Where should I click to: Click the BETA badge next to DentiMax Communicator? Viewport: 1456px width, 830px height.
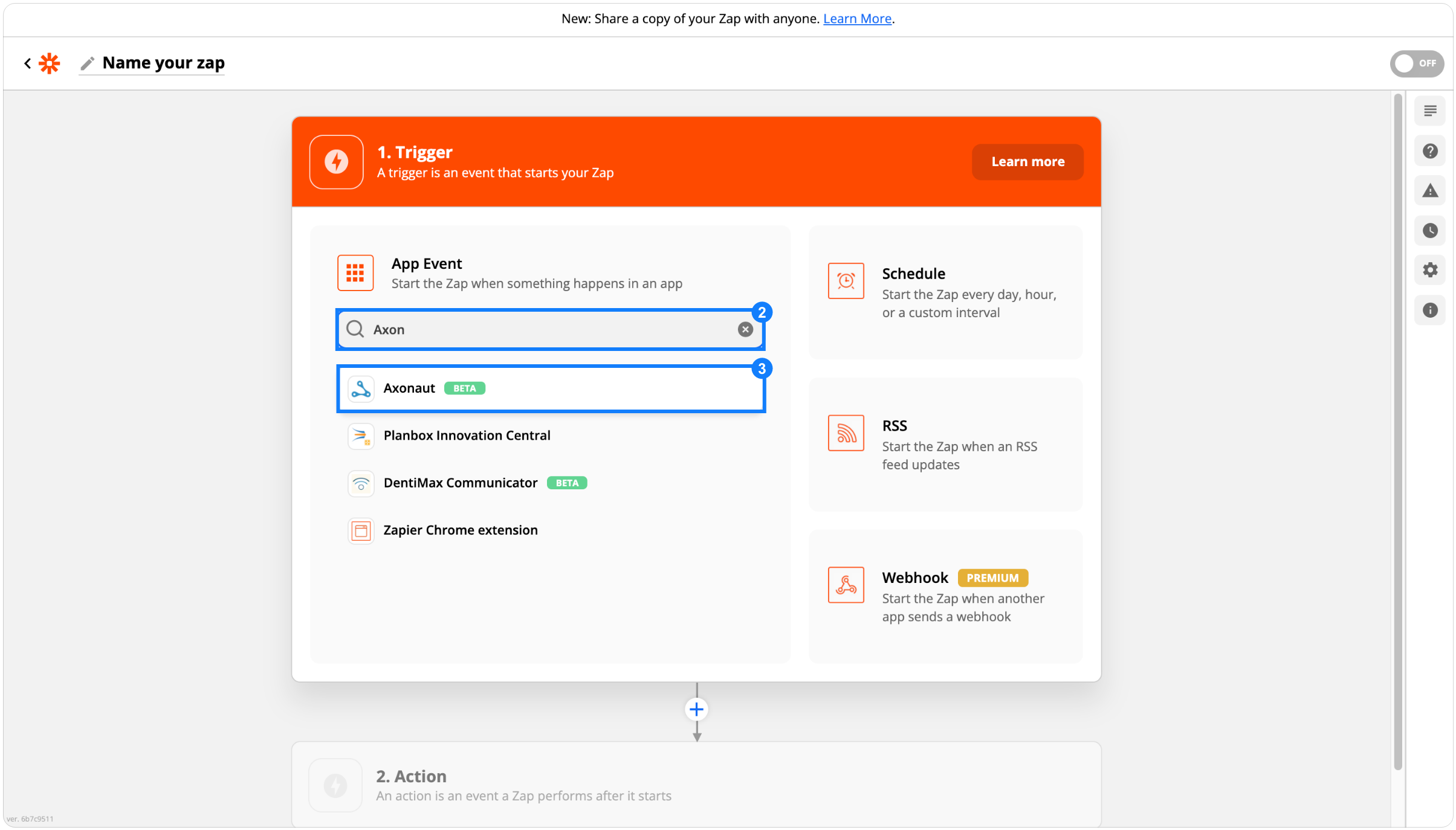[x=567, y=483]
